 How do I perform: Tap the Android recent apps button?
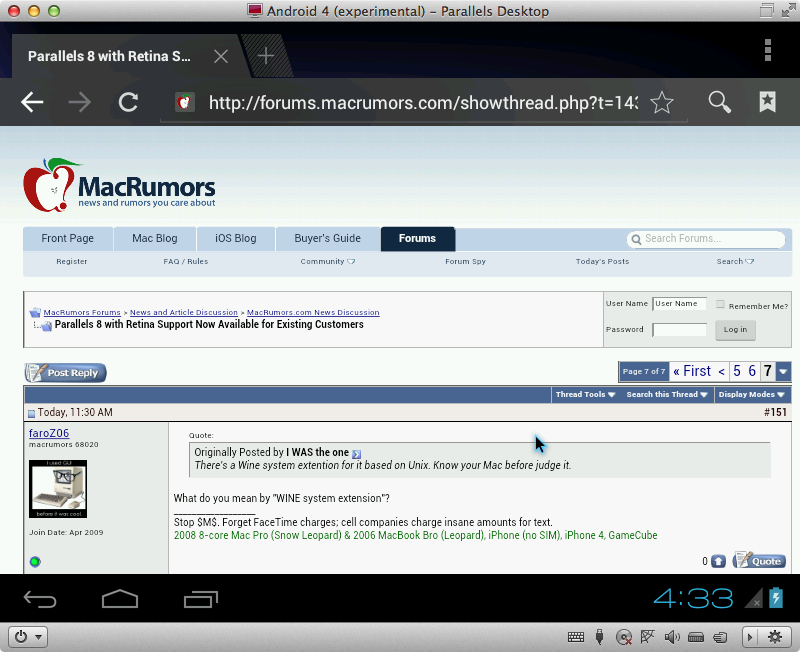201,599
